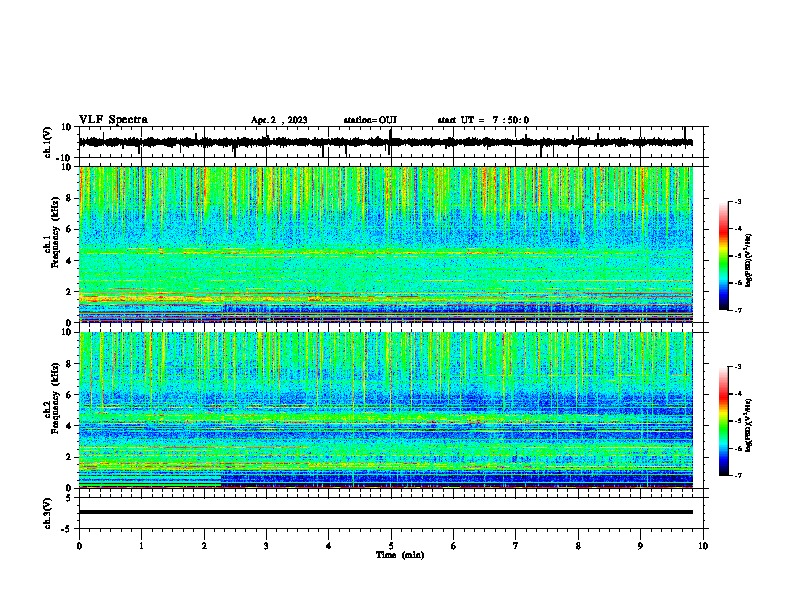Click the ch.2 spectrogram color scale bar
This screenshot has width=792, height=612.
coord(724,421)
